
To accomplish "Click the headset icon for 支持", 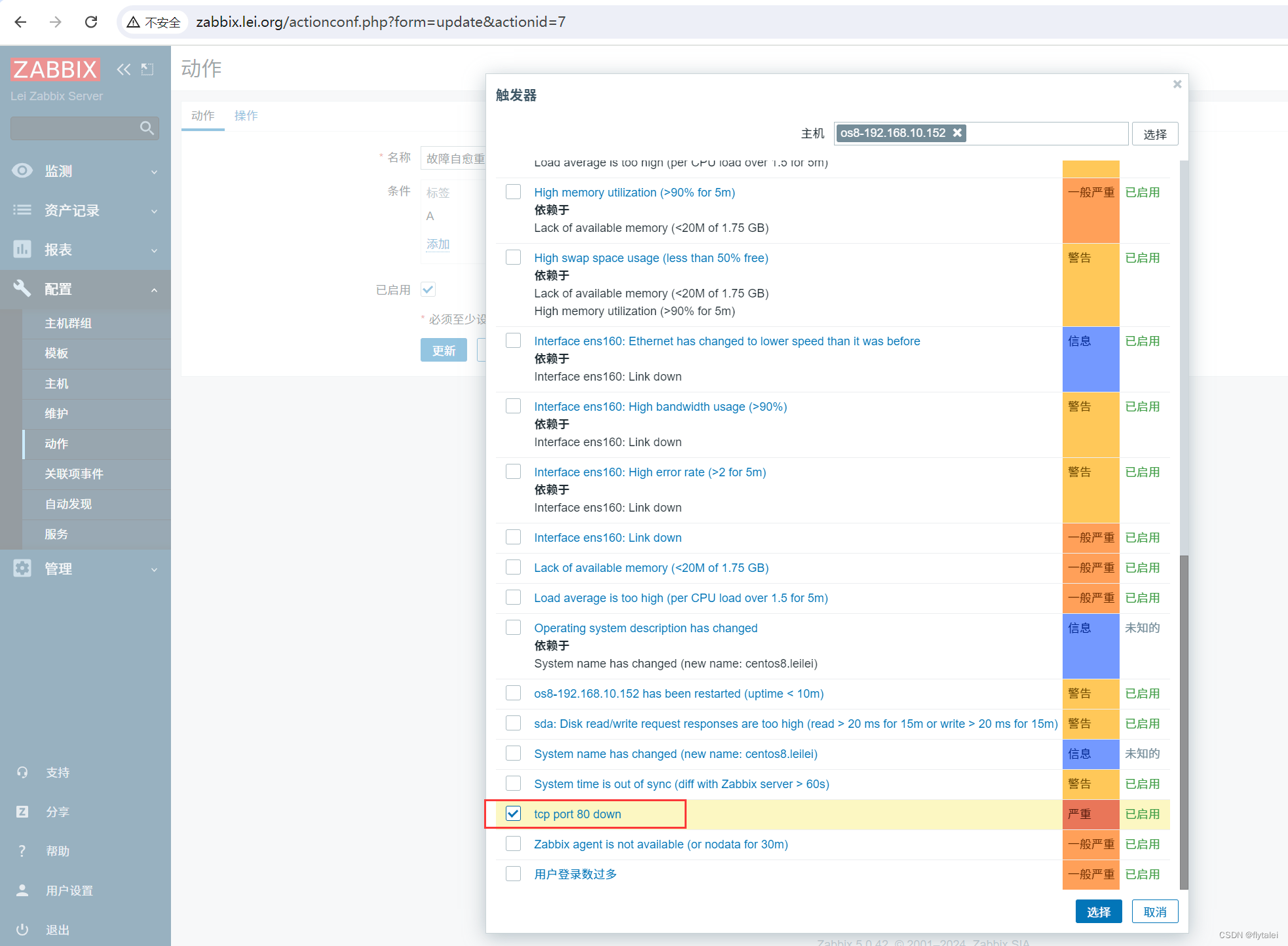I will click(22, 772).
